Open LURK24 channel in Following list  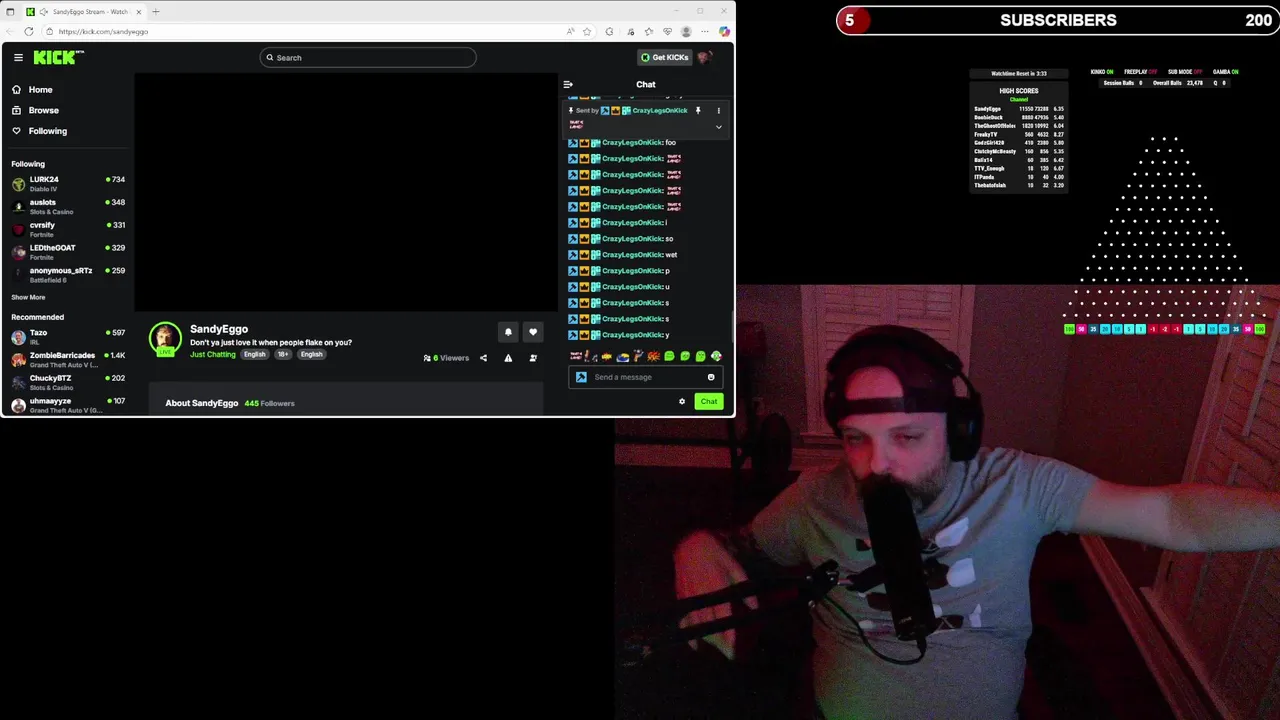68,184
